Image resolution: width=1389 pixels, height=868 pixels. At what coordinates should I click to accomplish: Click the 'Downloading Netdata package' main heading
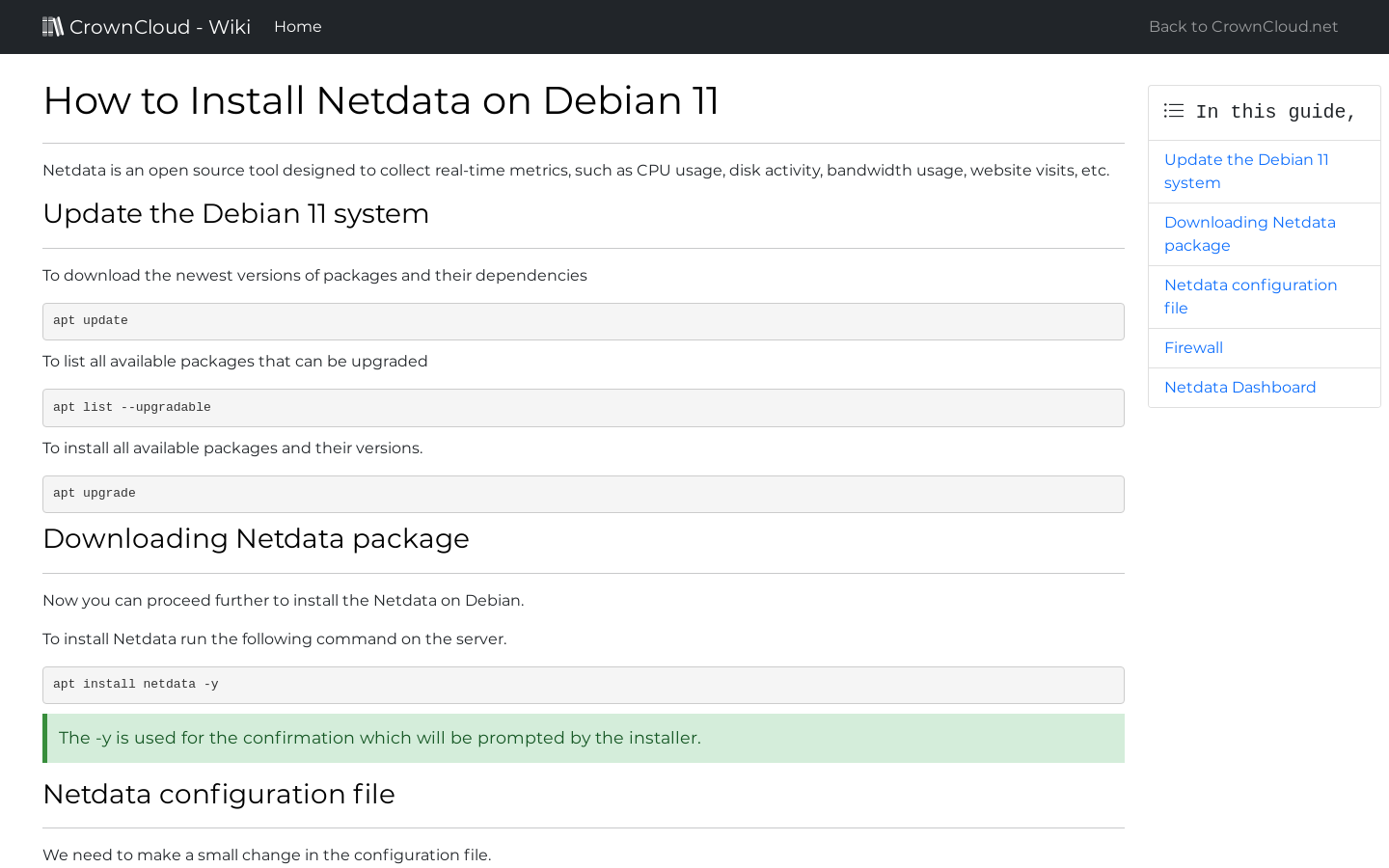256,539
